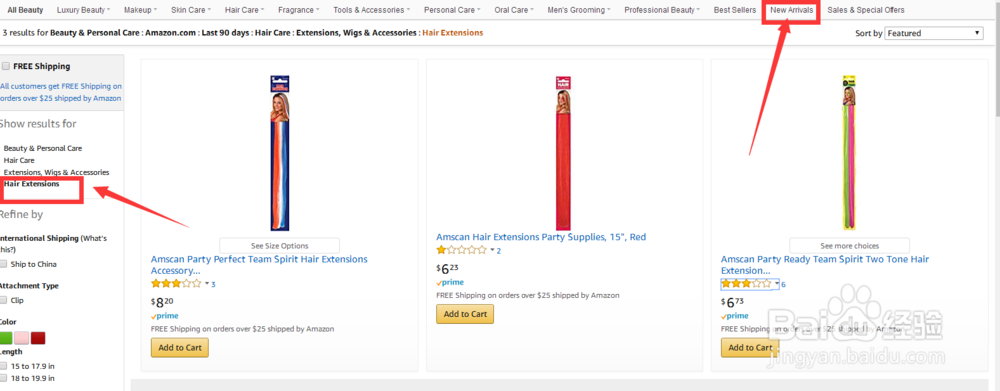Image resolution: width=1000 pixels, height=391 pixels.
Task: Open red hair extension product image
Action: tap(564, 153)
